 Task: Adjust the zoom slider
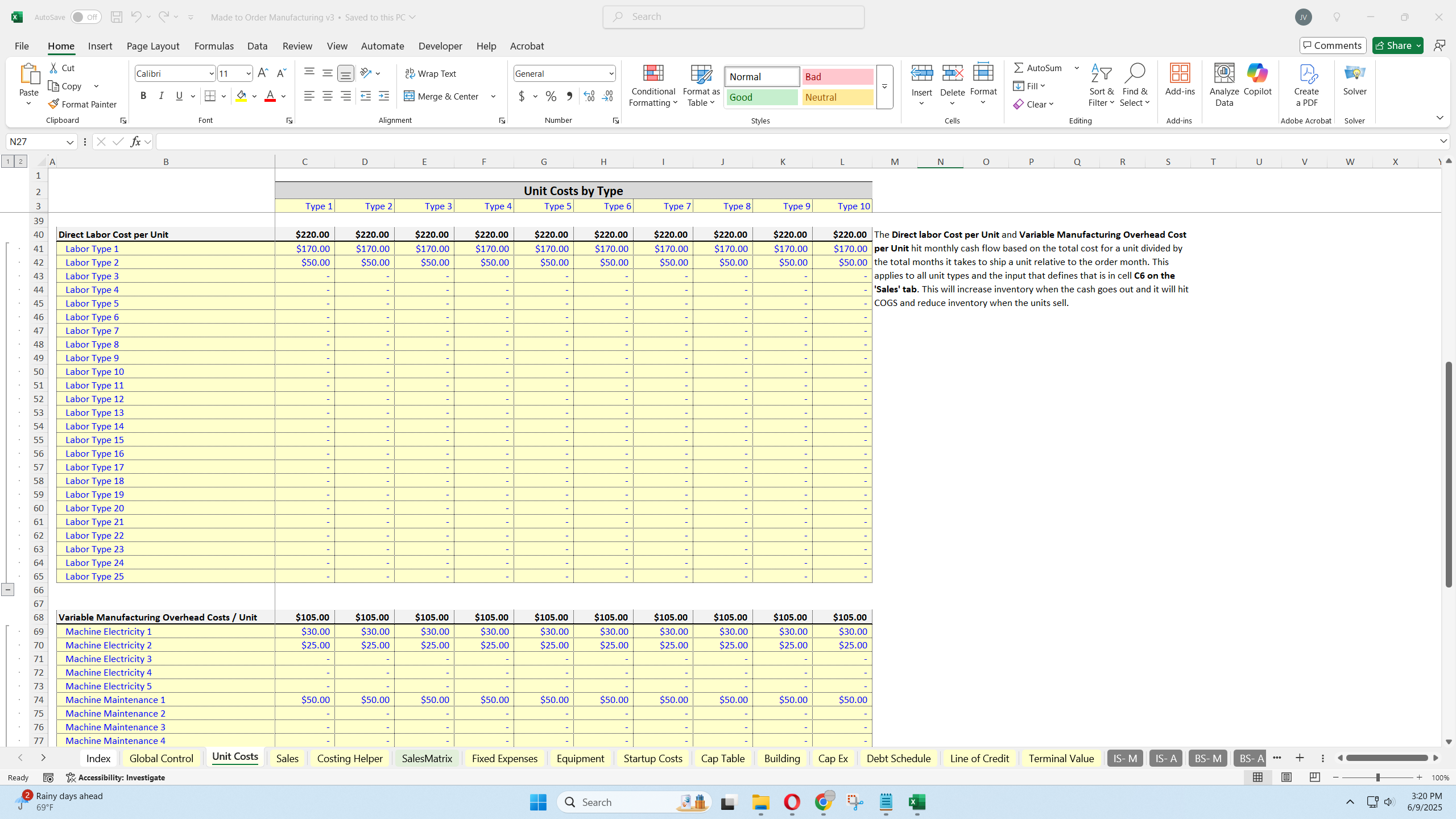[x=1378, y=777]
